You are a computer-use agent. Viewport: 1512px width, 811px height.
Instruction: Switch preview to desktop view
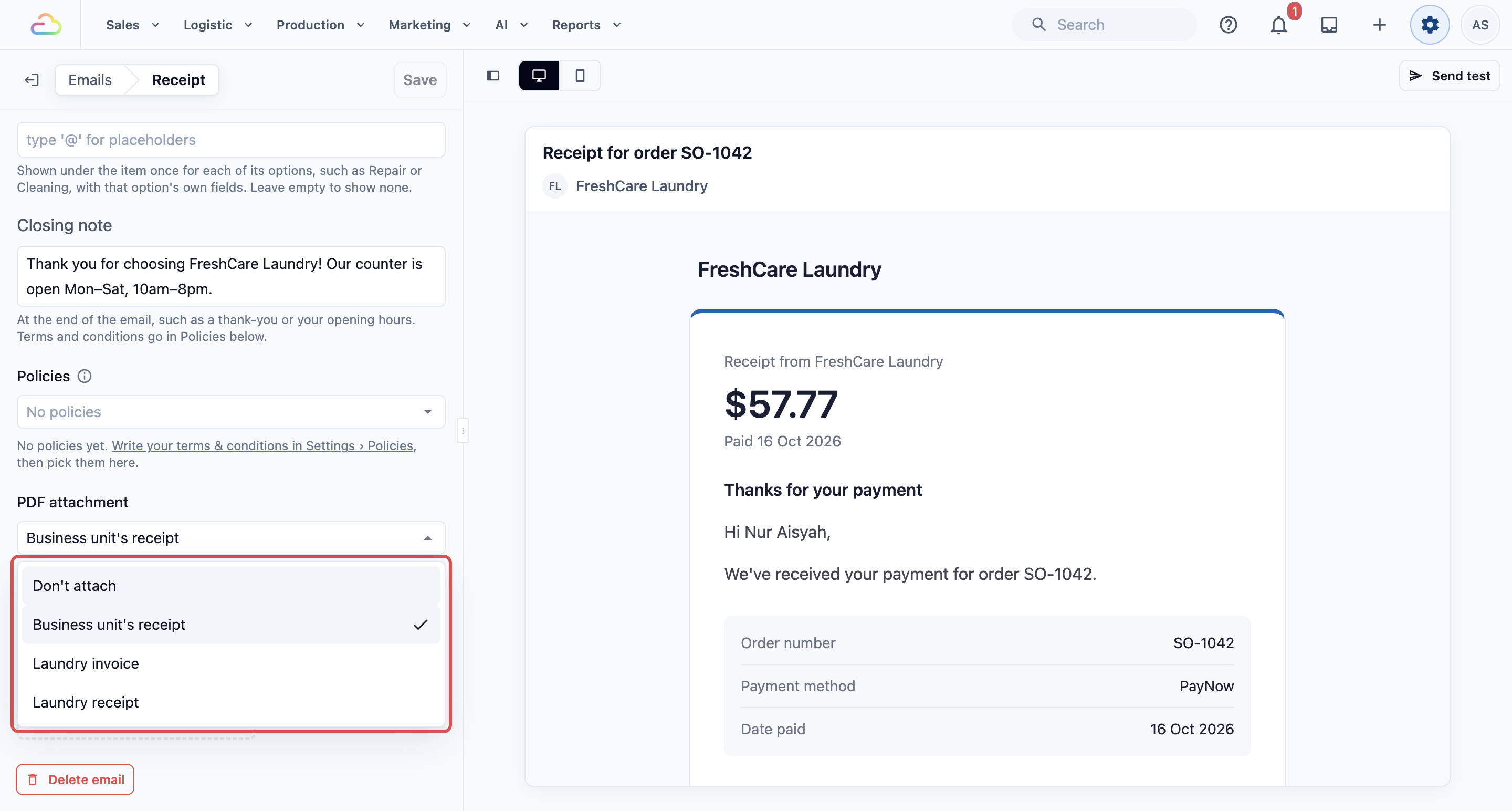[539, 76]
